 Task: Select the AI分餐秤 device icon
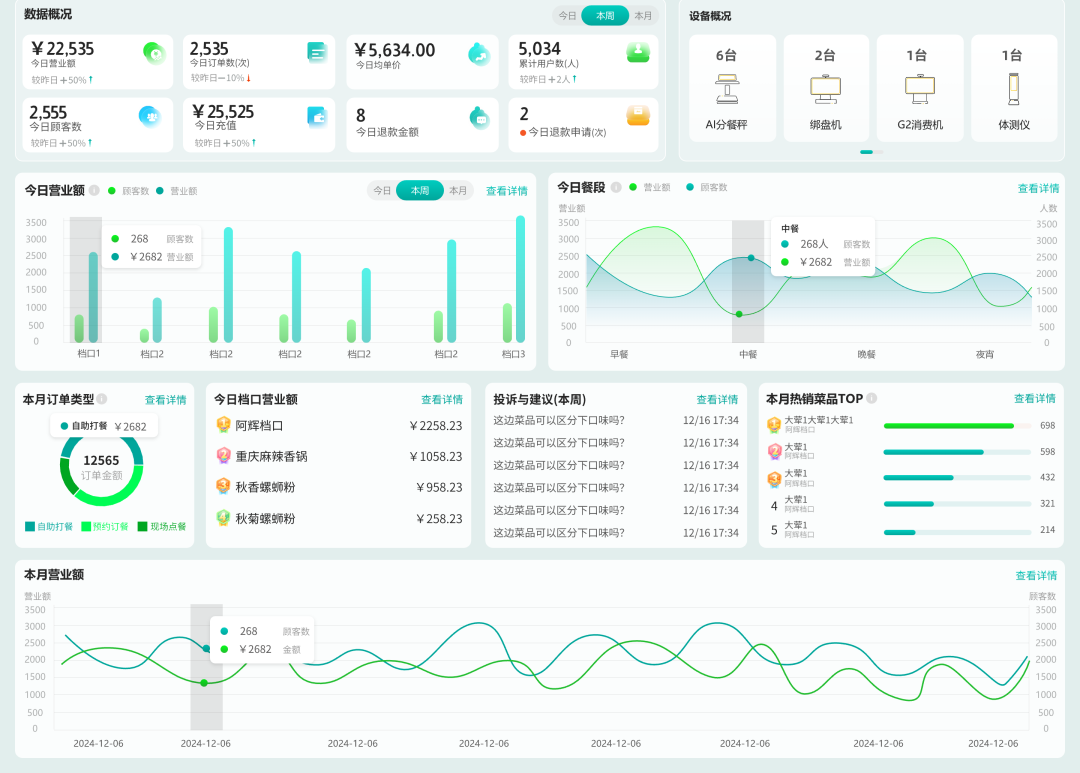(727, 90)
